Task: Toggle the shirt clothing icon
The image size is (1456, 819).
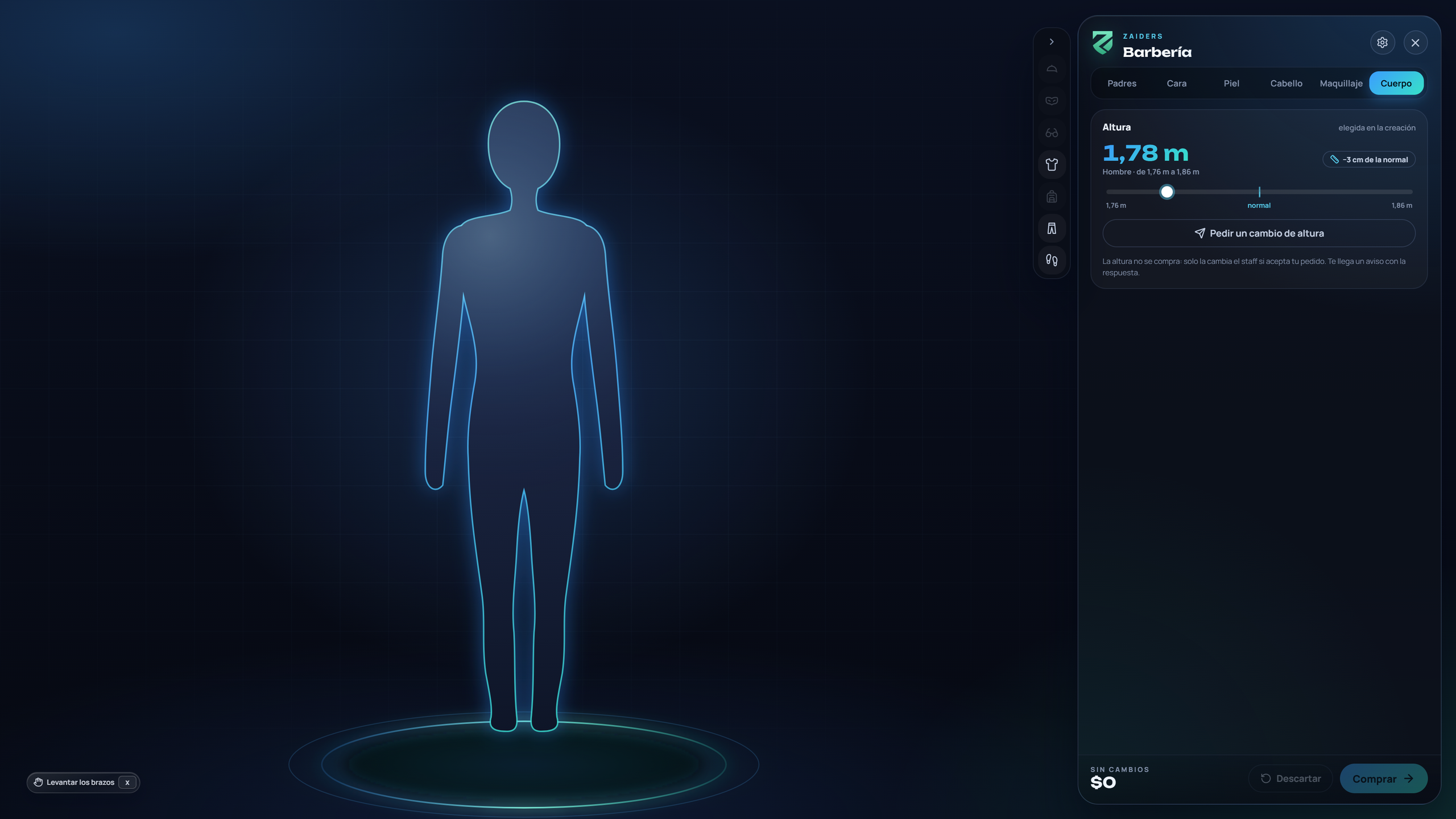Action: (1052, 164)
